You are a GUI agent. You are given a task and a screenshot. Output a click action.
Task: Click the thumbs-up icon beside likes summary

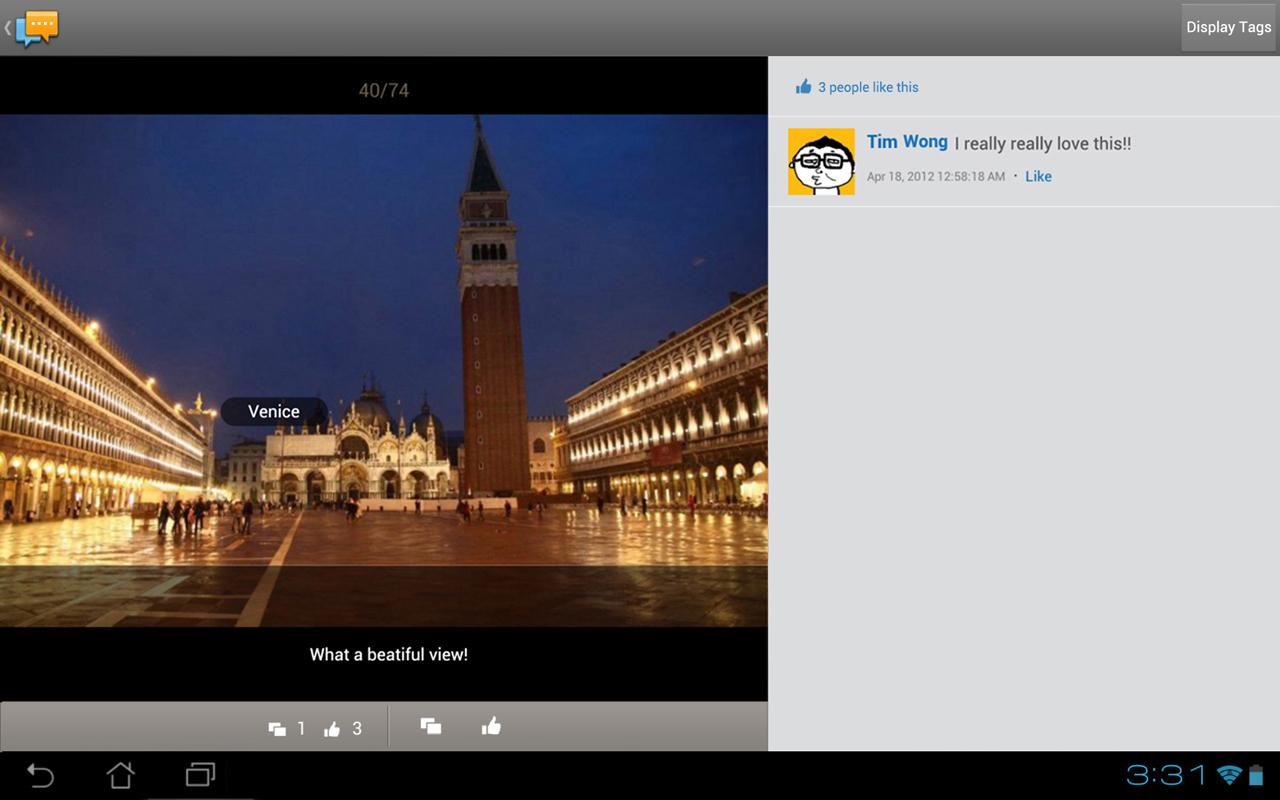pyautogui.click(x=803, y=87)
